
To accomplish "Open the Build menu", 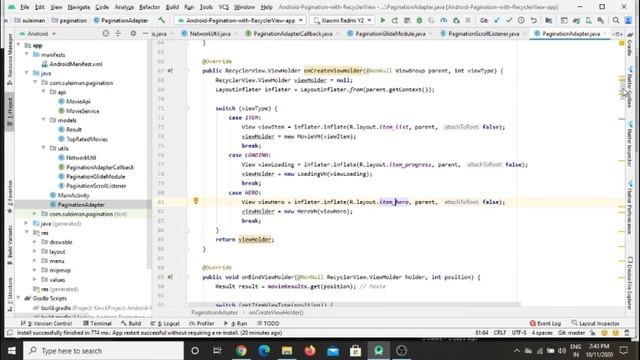I will (172, 7).
